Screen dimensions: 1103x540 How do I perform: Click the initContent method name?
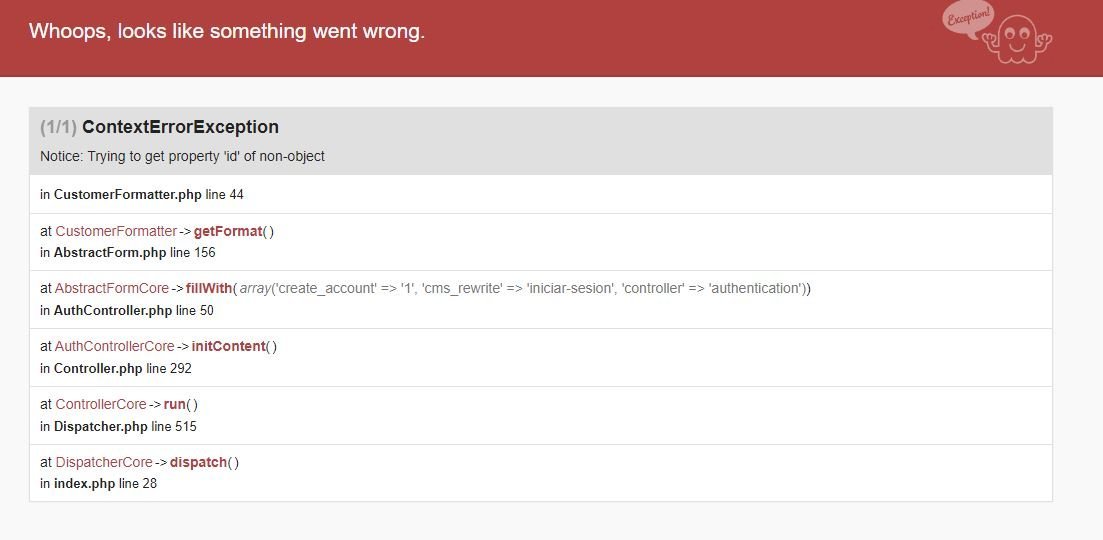click(228, 346)
